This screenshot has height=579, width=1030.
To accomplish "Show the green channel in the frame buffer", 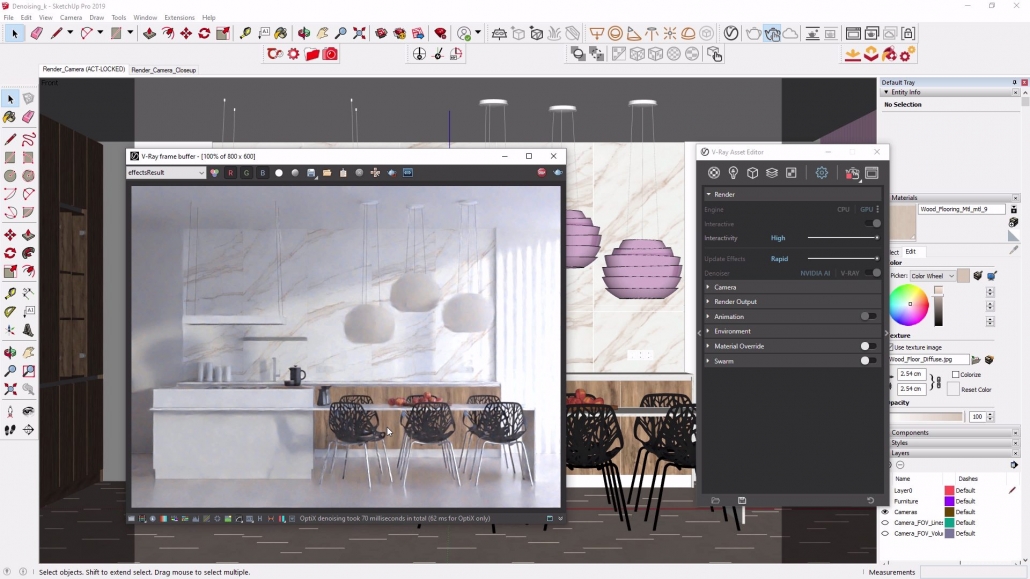I will click(x=247, y=172).
